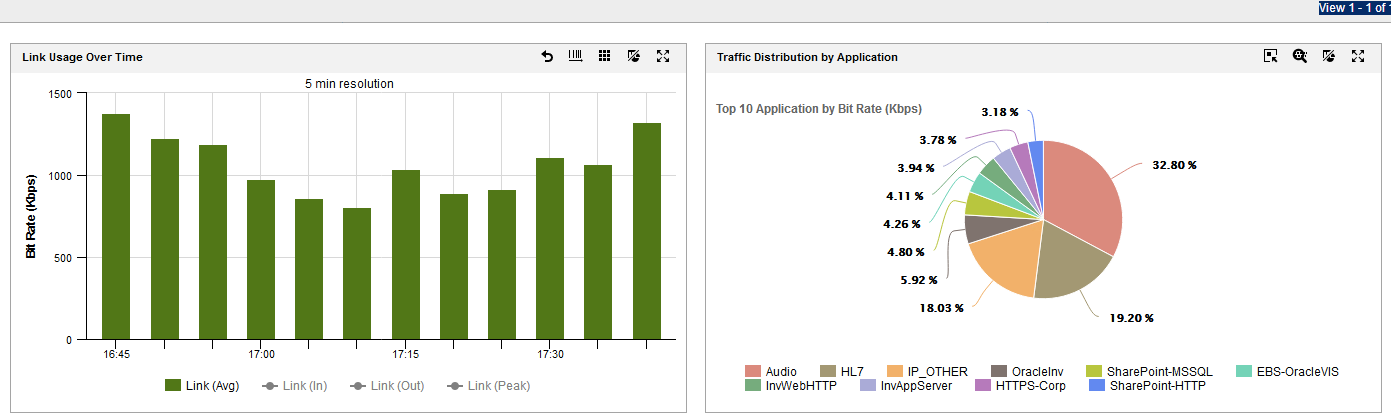Click chart type switch icon in Link Usage panel

[x=633, y=57]
